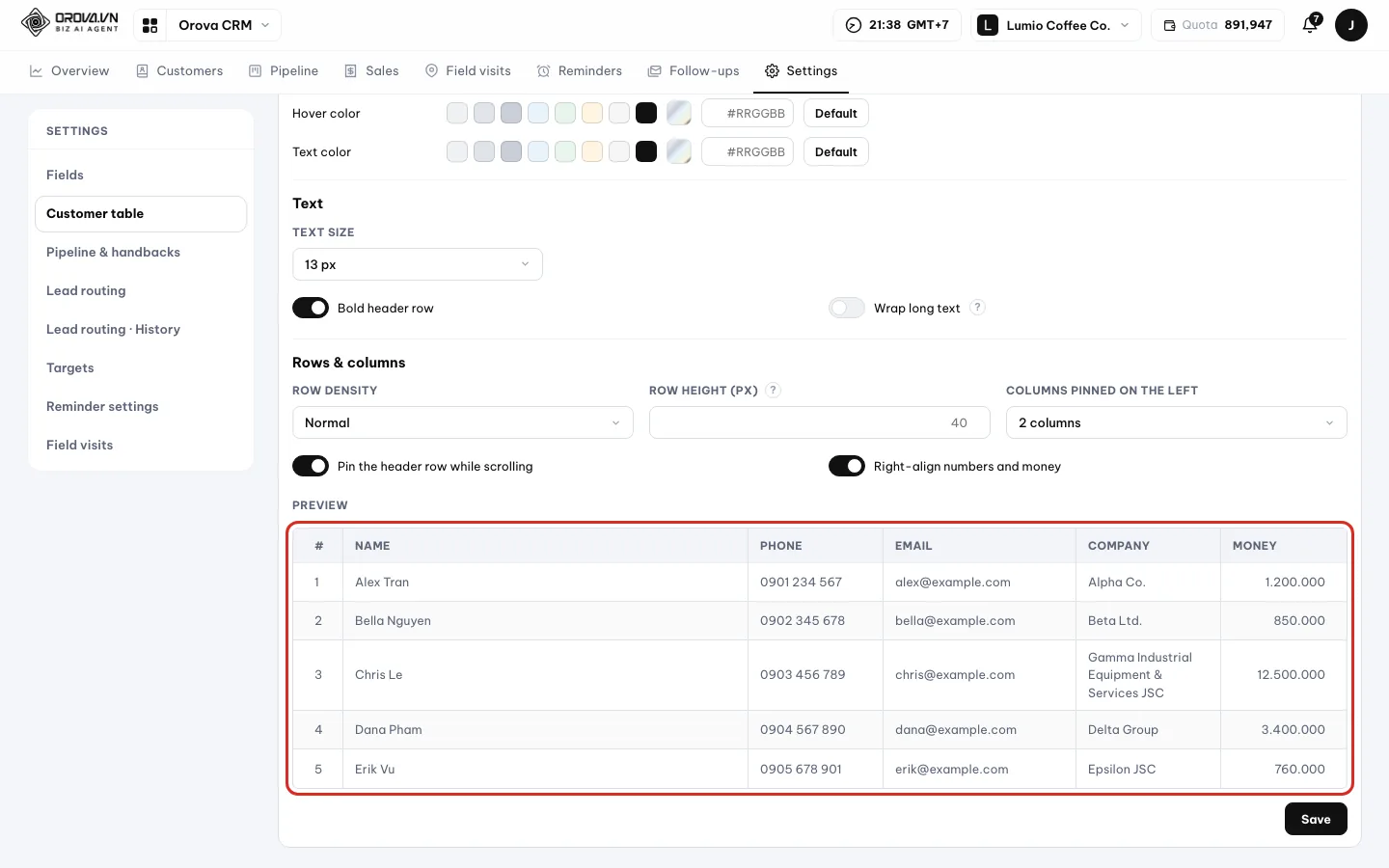Image resolution: width=1389 pixels, height=868 pixels.
Task: Click the Follow-ups icon
Action: [x=655, y=70]
